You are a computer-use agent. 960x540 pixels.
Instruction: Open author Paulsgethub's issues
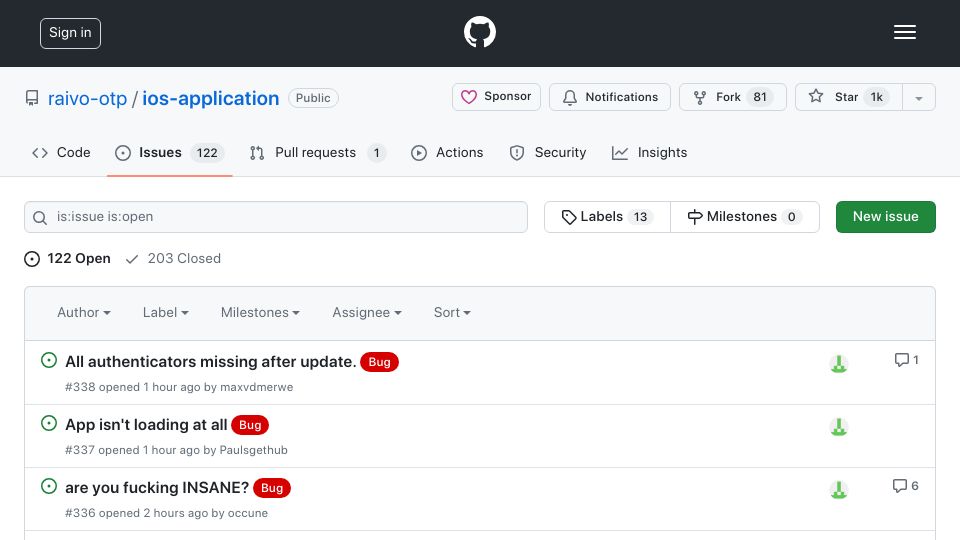pyautogui.click(x=253, y=450)
